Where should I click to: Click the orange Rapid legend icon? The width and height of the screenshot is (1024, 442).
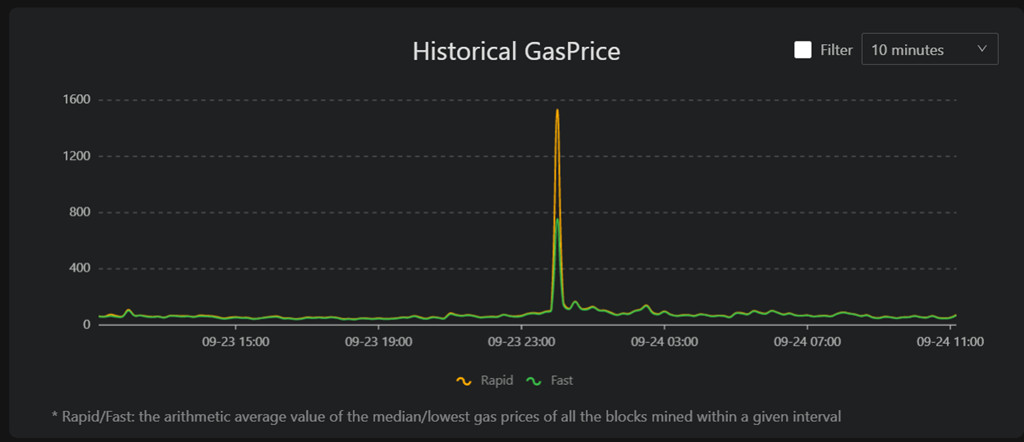(464, 381)
